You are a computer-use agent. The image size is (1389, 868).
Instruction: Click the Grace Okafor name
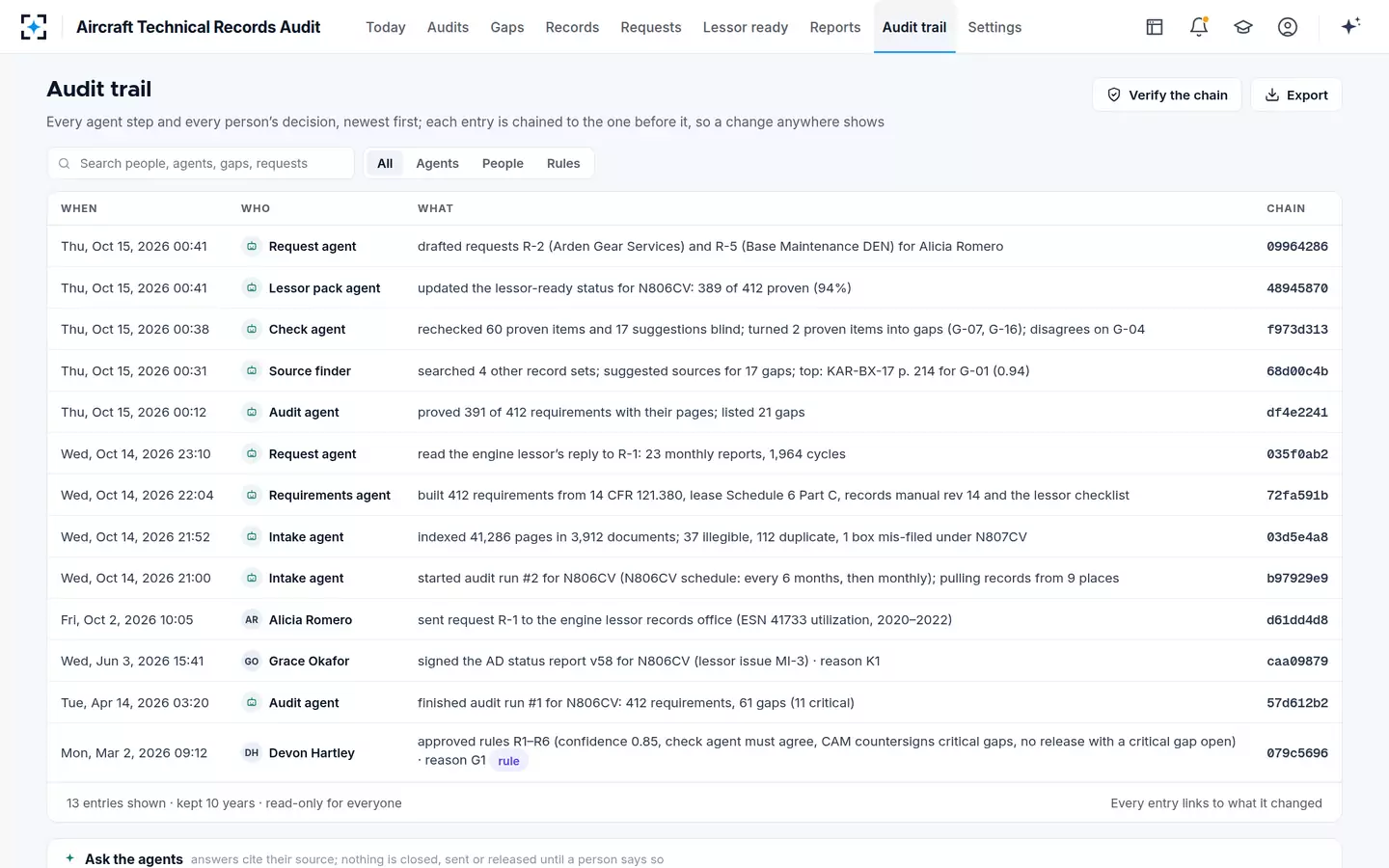[x=309, y=661]
